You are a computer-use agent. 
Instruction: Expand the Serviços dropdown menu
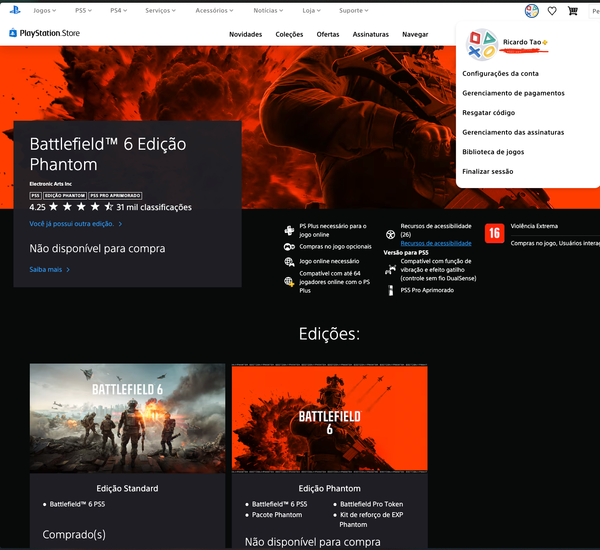click(x=161, y=11)
